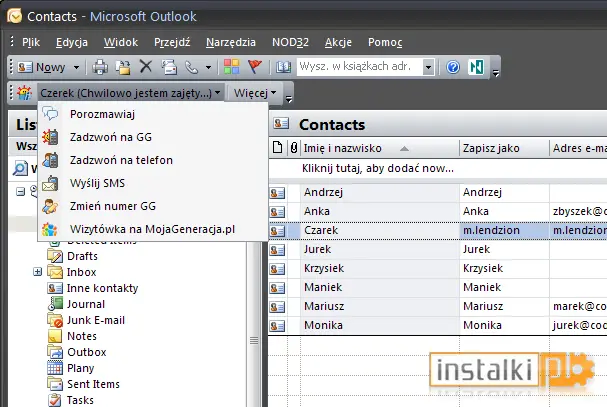The image size is (607, 407).
Task: Select the Mariusz contact name
Action: [x=324, y=306]
